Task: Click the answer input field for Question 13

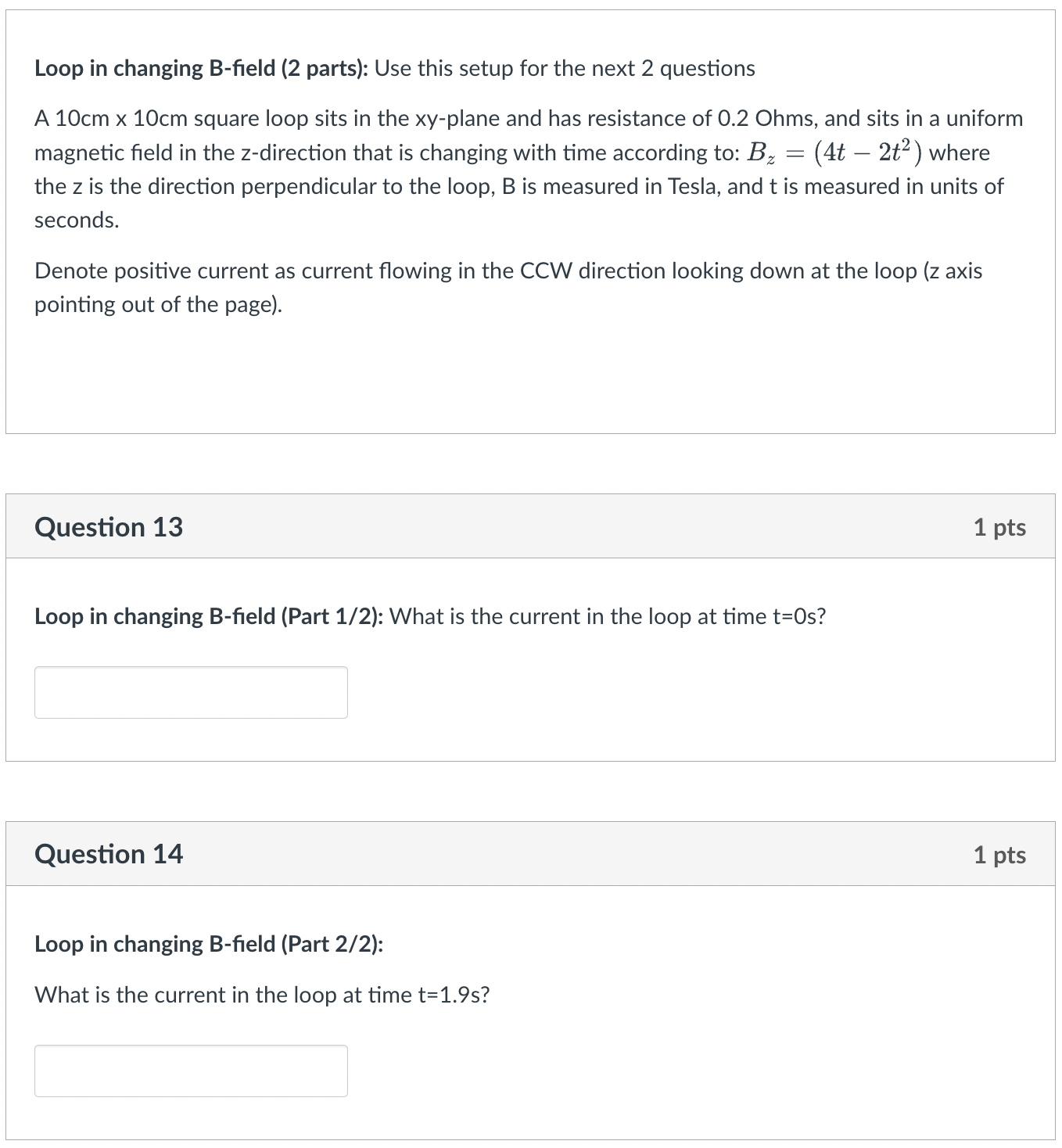Action: pos(190,692)
